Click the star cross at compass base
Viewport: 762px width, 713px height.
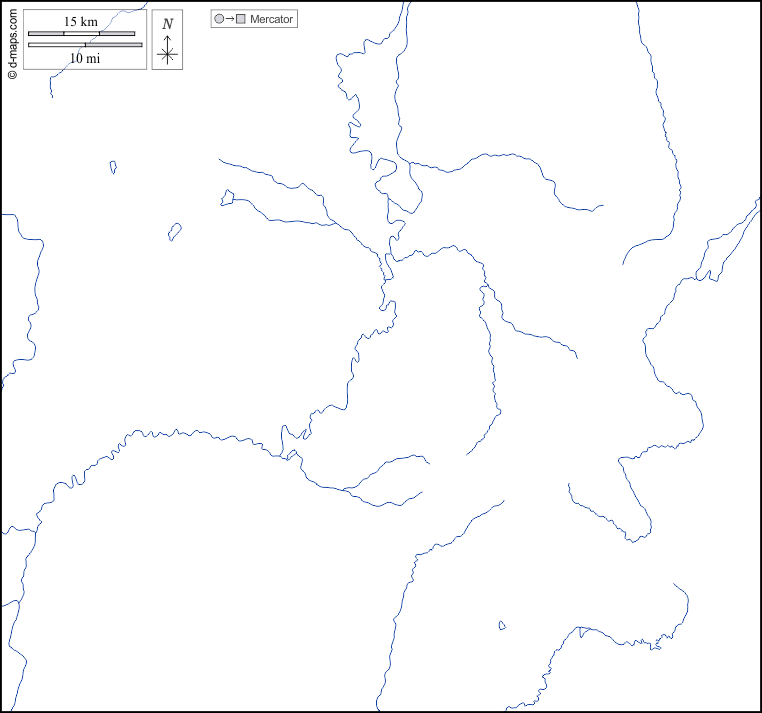167,56
